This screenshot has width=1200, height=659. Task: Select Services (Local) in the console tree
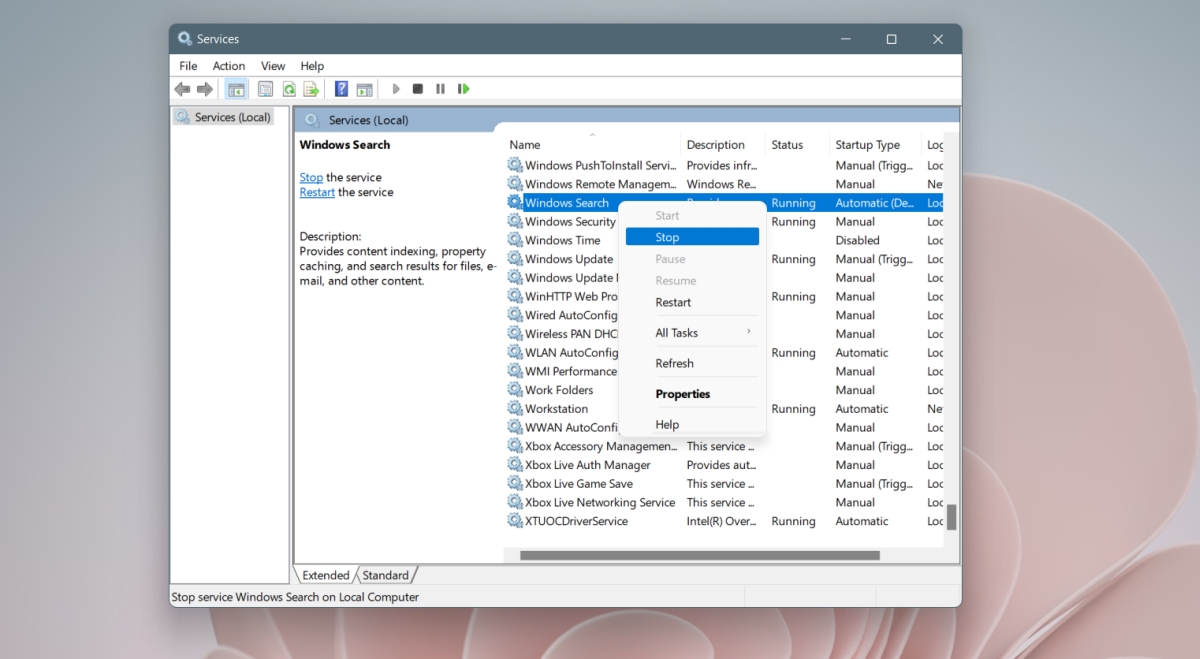[232, 117]
